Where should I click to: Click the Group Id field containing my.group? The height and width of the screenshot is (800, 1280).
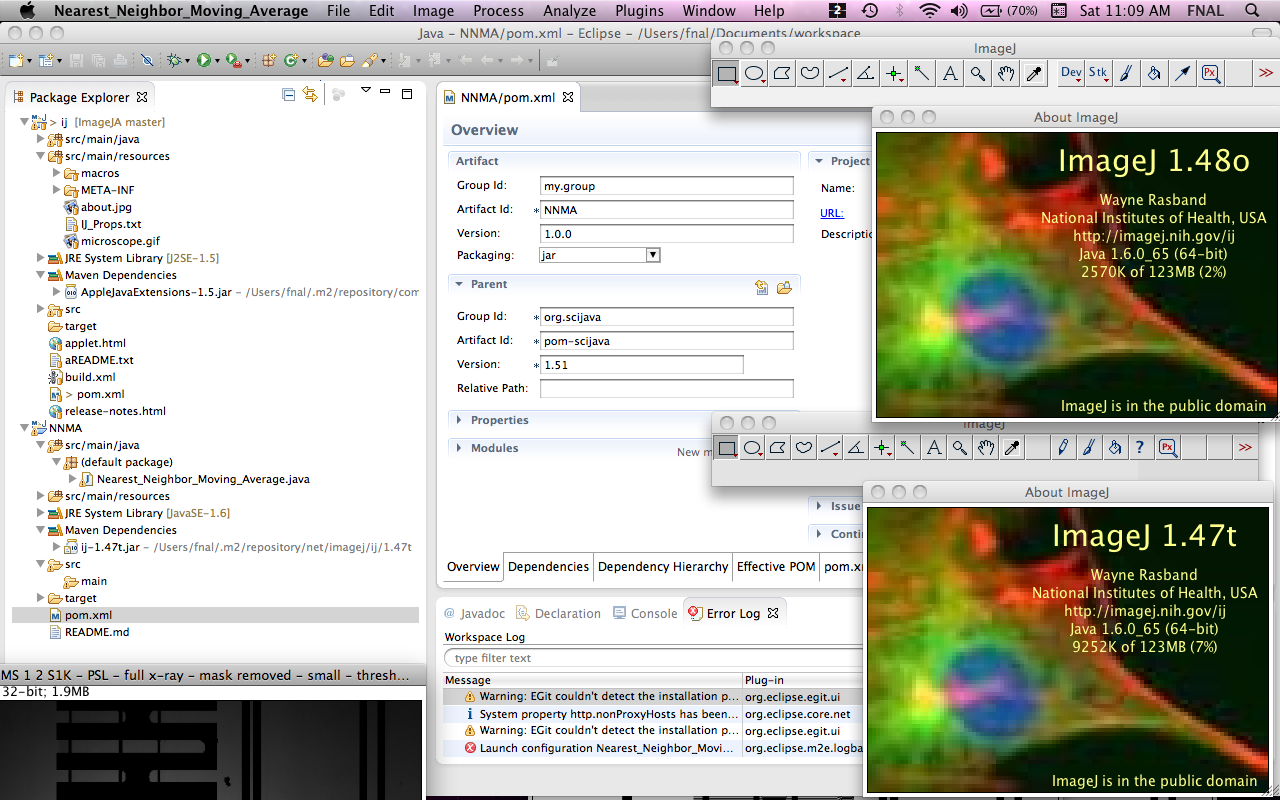[x=665, y=186]
